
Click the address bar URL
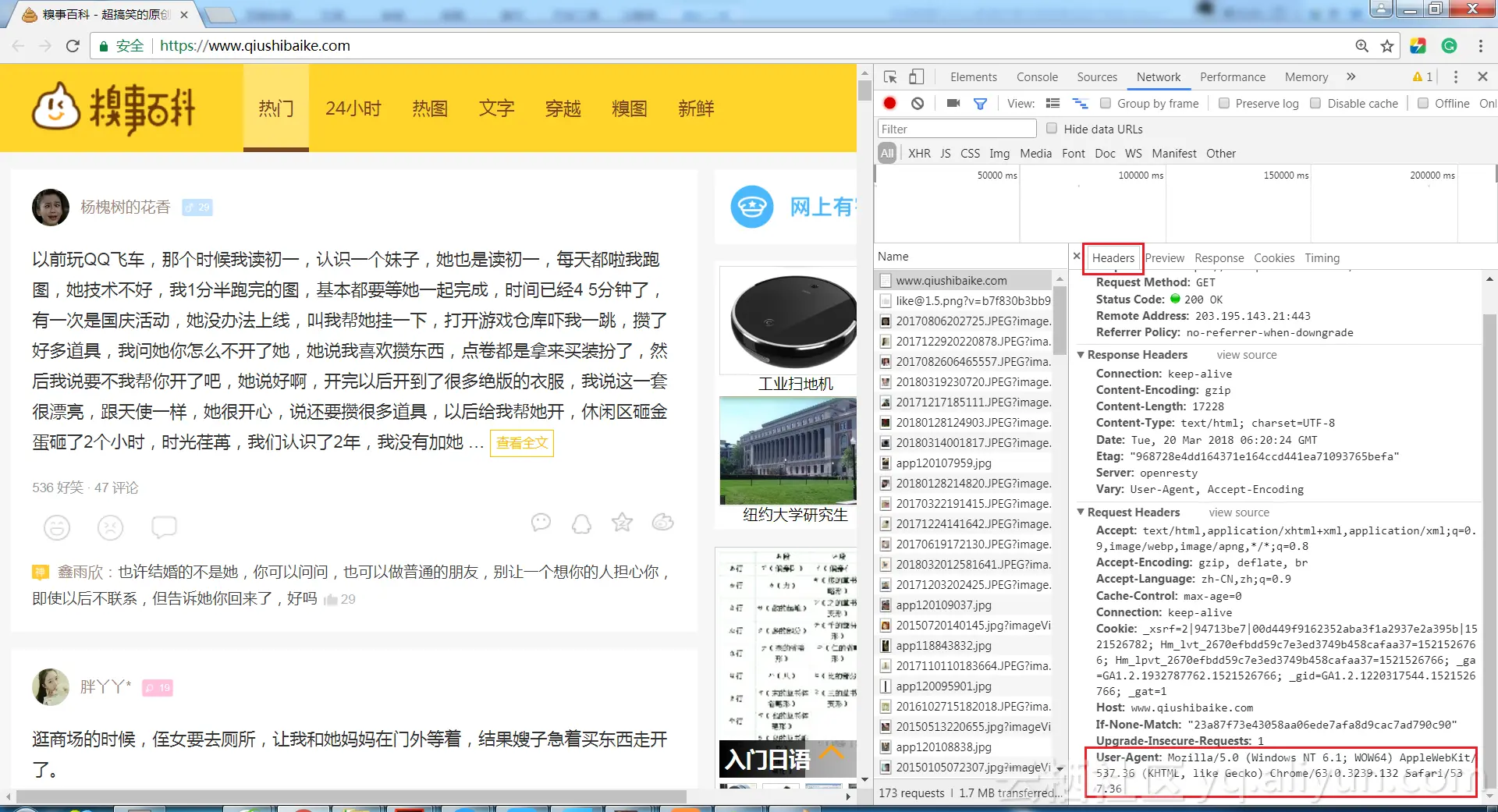(x=255, y=46)
